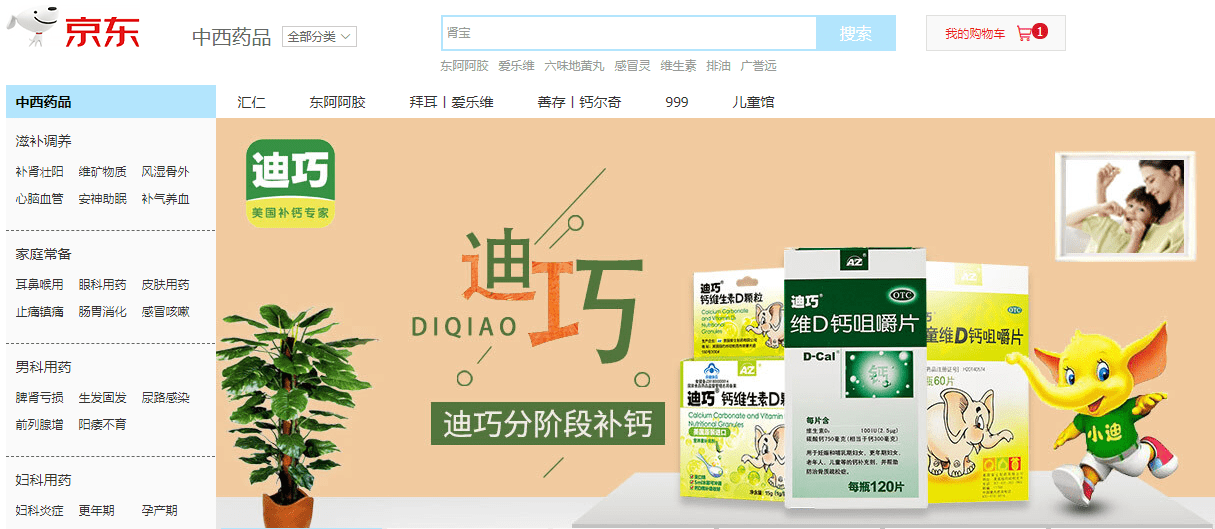Open the 汇仁 brand tab
Viewport: 1215px width, 529px height.
coord(252,102)
